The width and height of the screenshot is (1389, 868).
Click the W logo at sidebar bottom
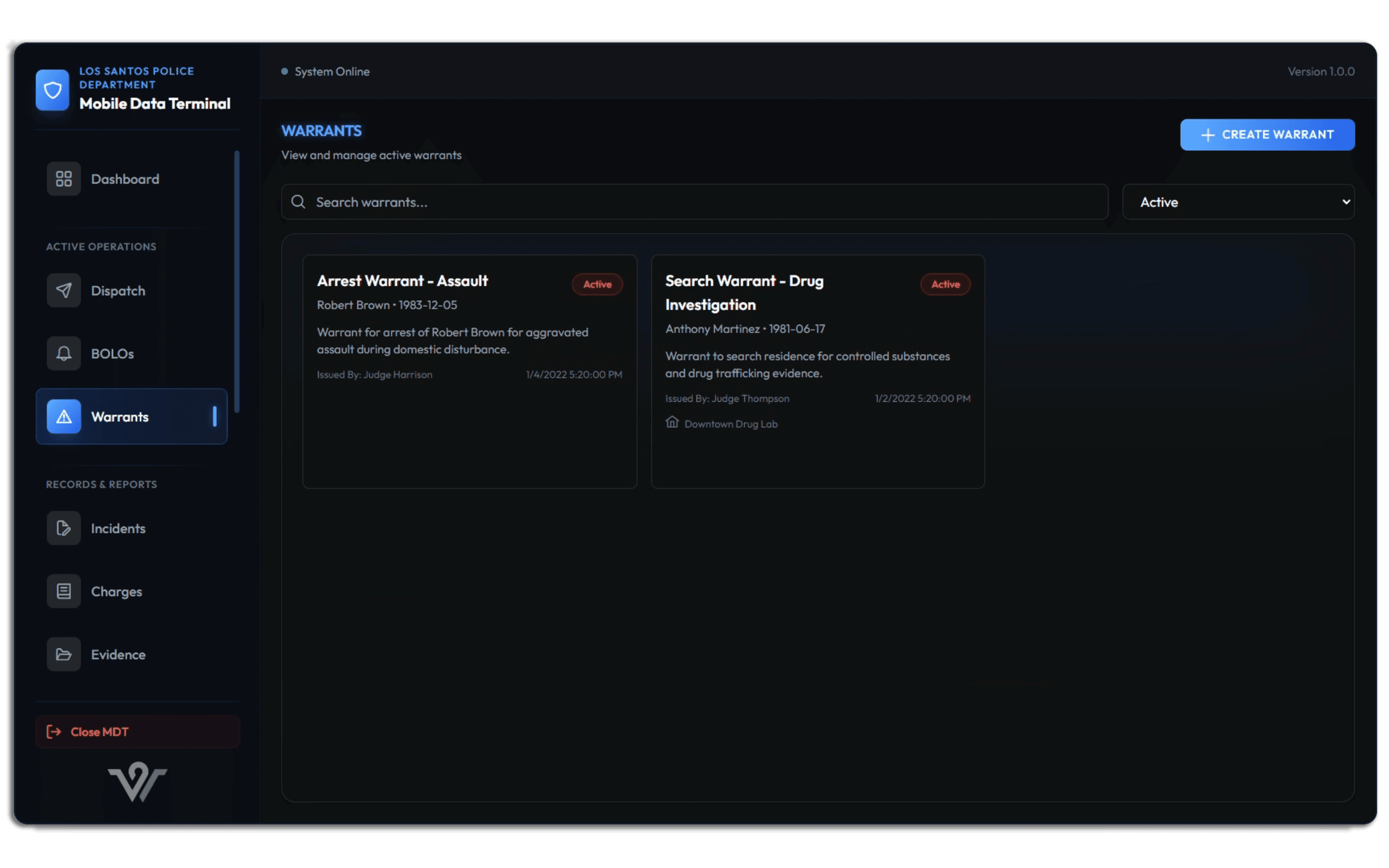point(137,781)
